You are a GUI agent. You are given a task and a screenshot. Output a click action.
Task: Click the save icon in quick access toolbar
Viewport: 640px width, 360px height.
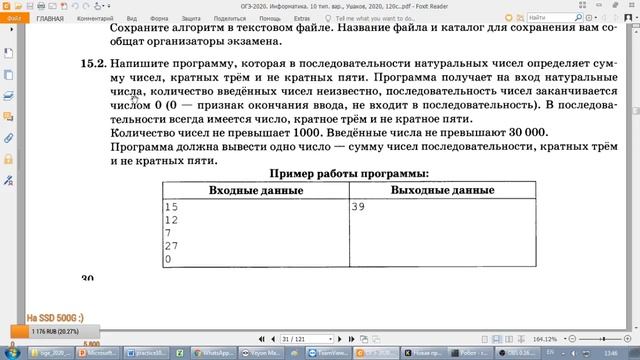(30, 6)
